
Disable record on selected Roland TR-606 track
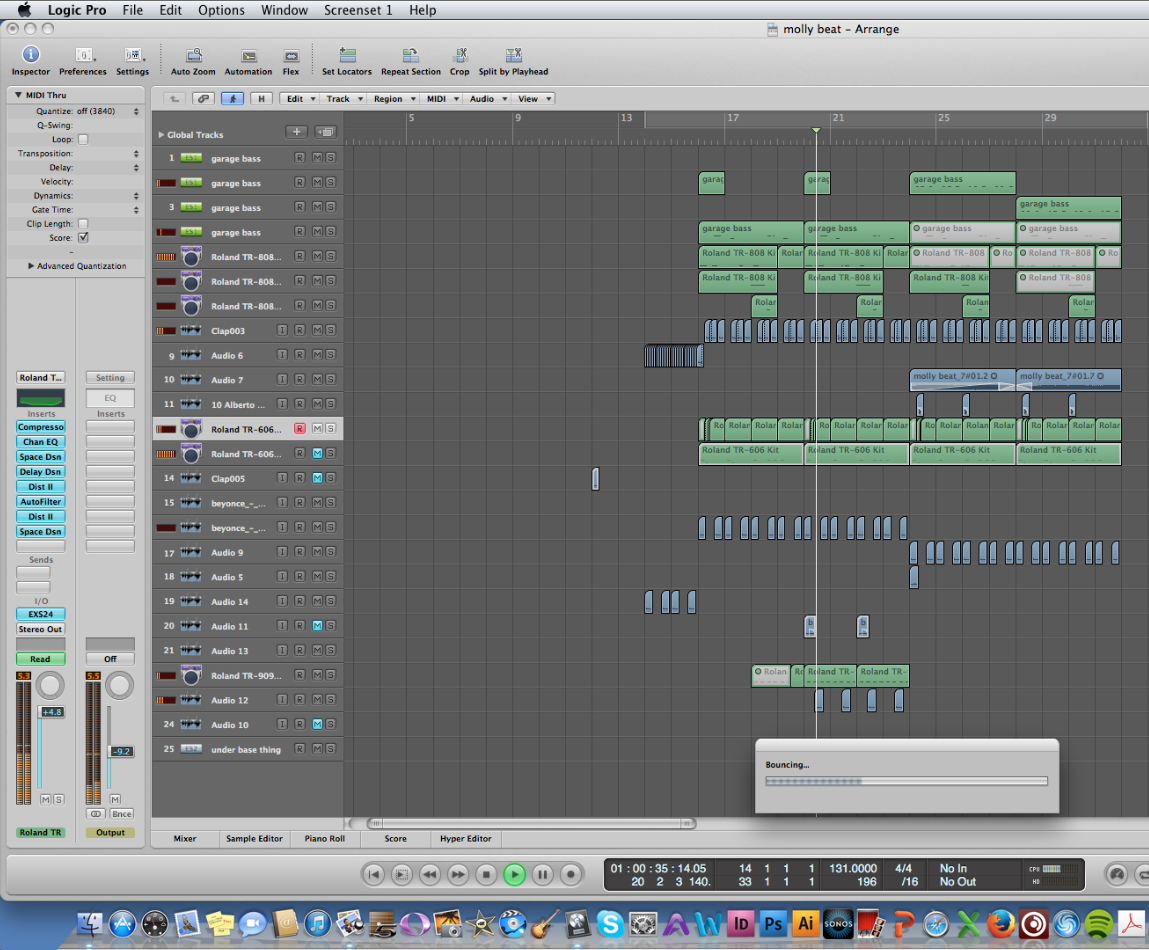click(x=300, y=429)
